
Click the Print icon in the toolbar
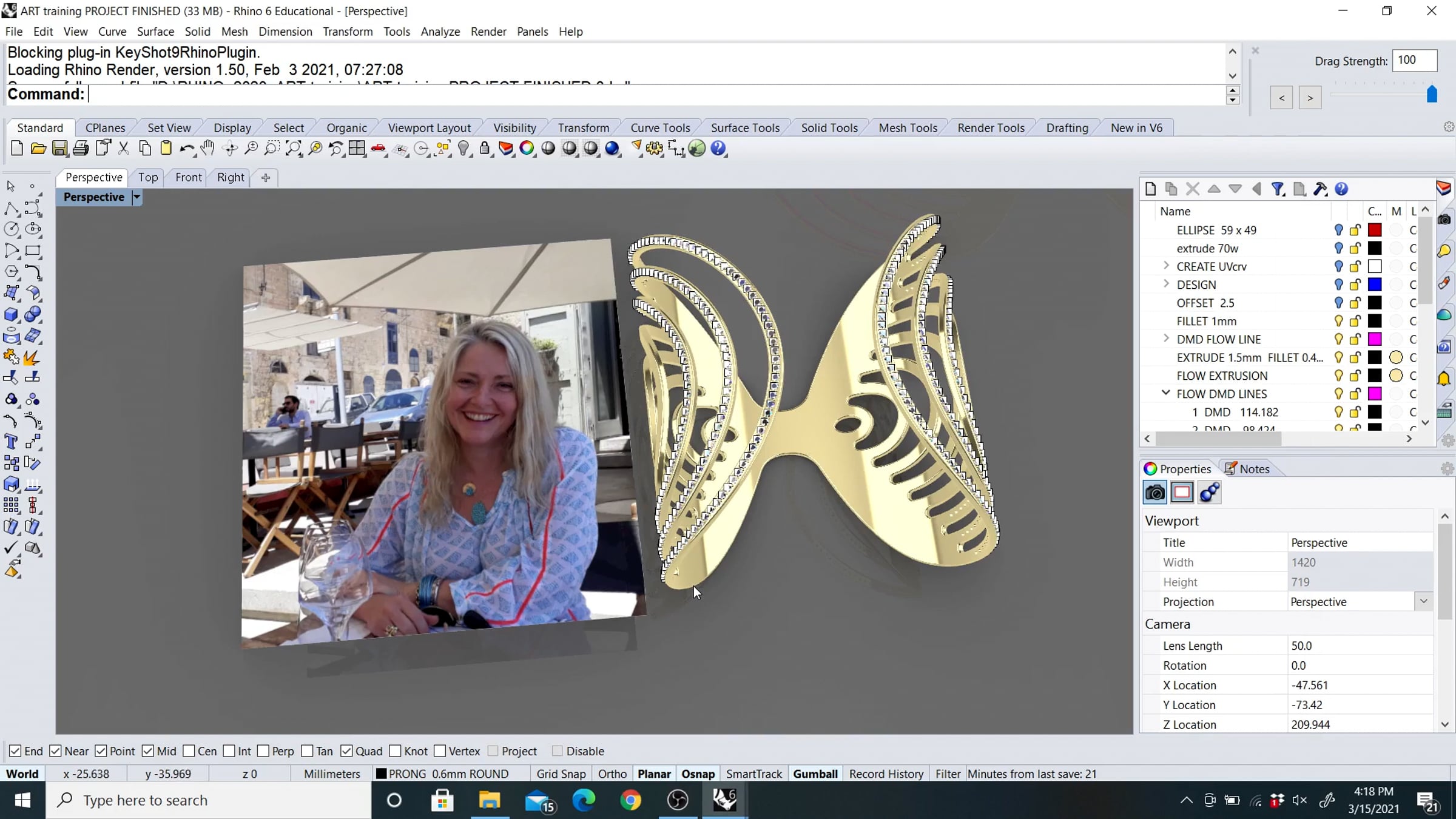pos(81,149)
